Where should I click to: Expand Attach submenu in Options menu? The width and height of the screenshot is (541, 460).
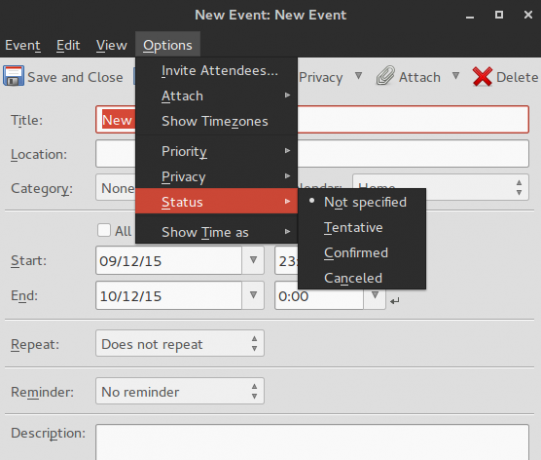pos(216,96)
